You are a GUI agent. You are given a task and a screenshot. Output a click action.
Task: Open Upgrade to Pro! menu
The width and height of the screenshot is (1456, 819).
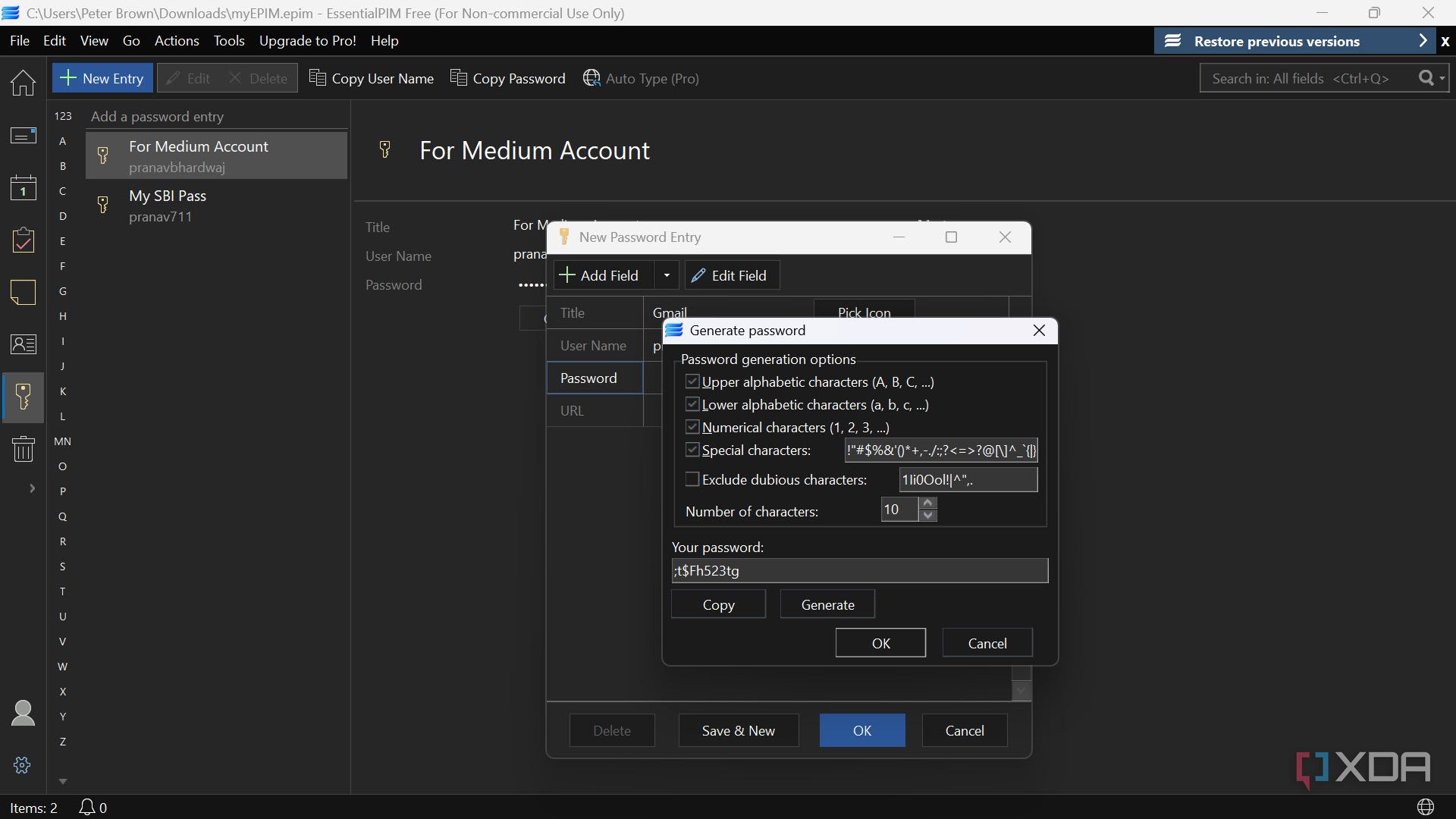tap(308, 41)
